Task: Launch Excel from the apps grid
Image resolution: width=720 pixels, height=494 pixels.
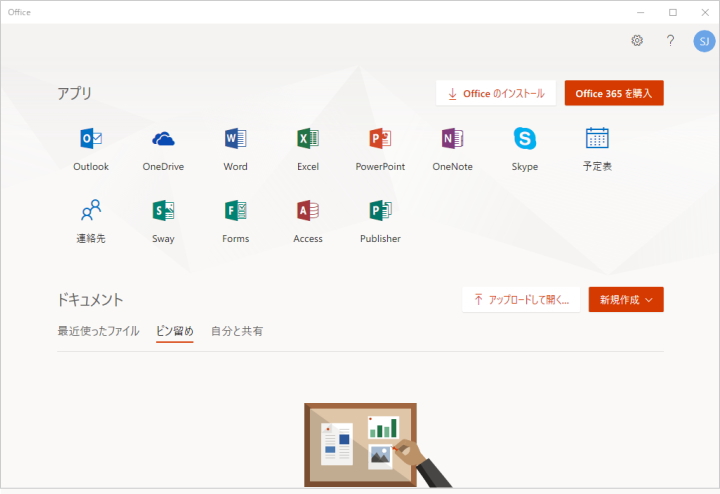Action: click(308, 138)
